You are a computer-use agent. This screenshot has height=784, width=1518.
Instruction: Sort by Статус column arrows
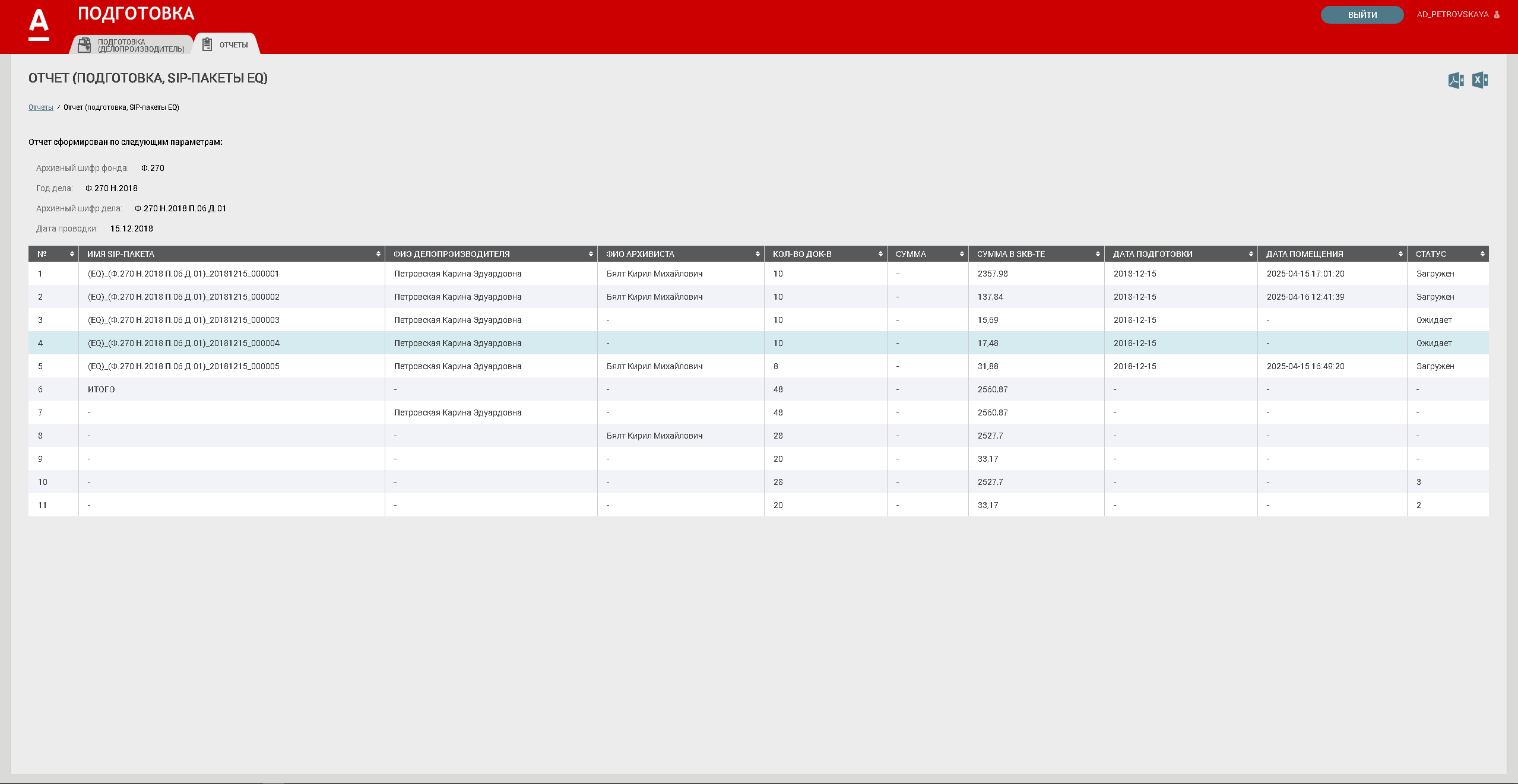(1482, 254)
